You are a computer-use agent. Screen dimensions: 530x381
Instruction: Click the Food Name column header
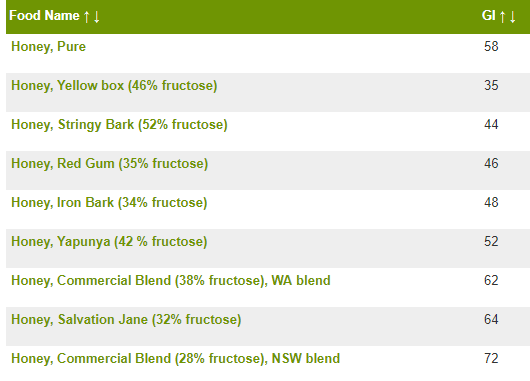pyautogui.click(x=44, y=16)
